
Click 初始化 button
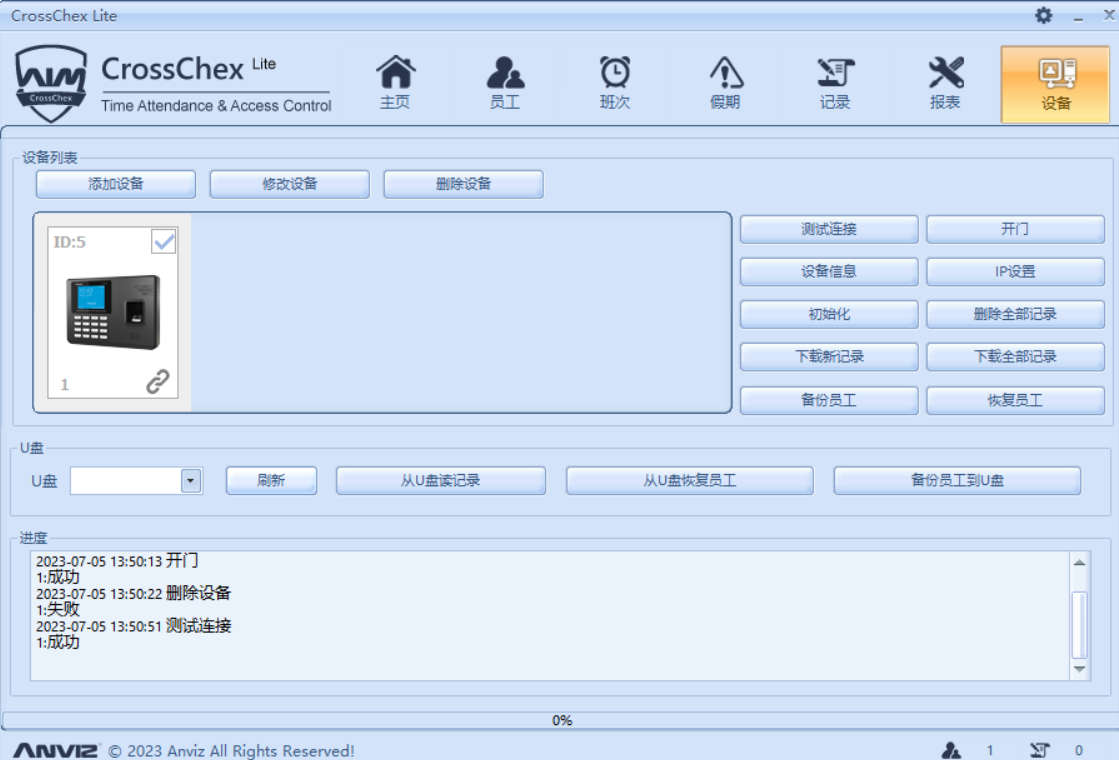[829, 314]
